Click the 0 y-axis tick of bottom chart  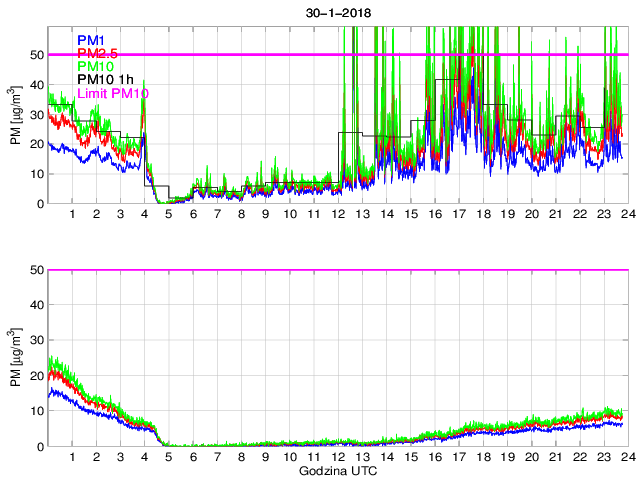pos(39,446)
